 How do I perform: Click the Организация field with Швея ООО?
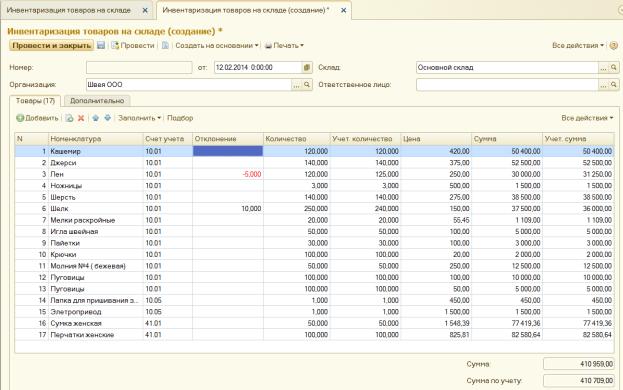click(189, 85)
